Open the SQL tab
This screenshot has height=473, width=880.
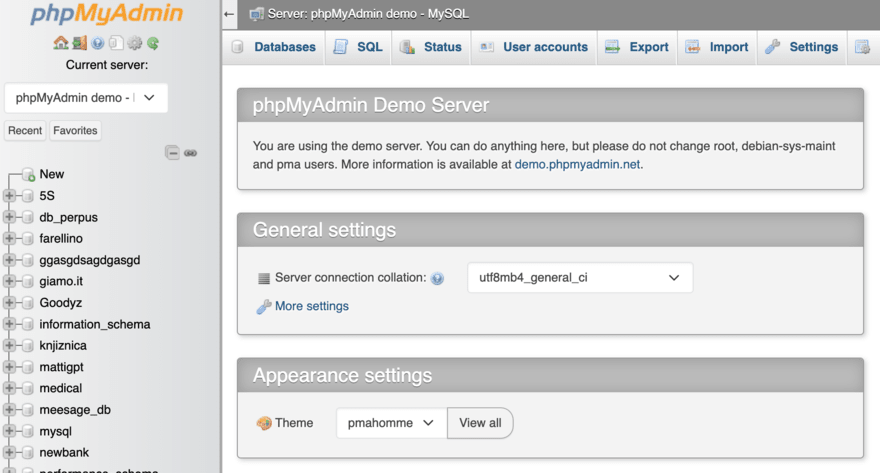tap(358, 47)
